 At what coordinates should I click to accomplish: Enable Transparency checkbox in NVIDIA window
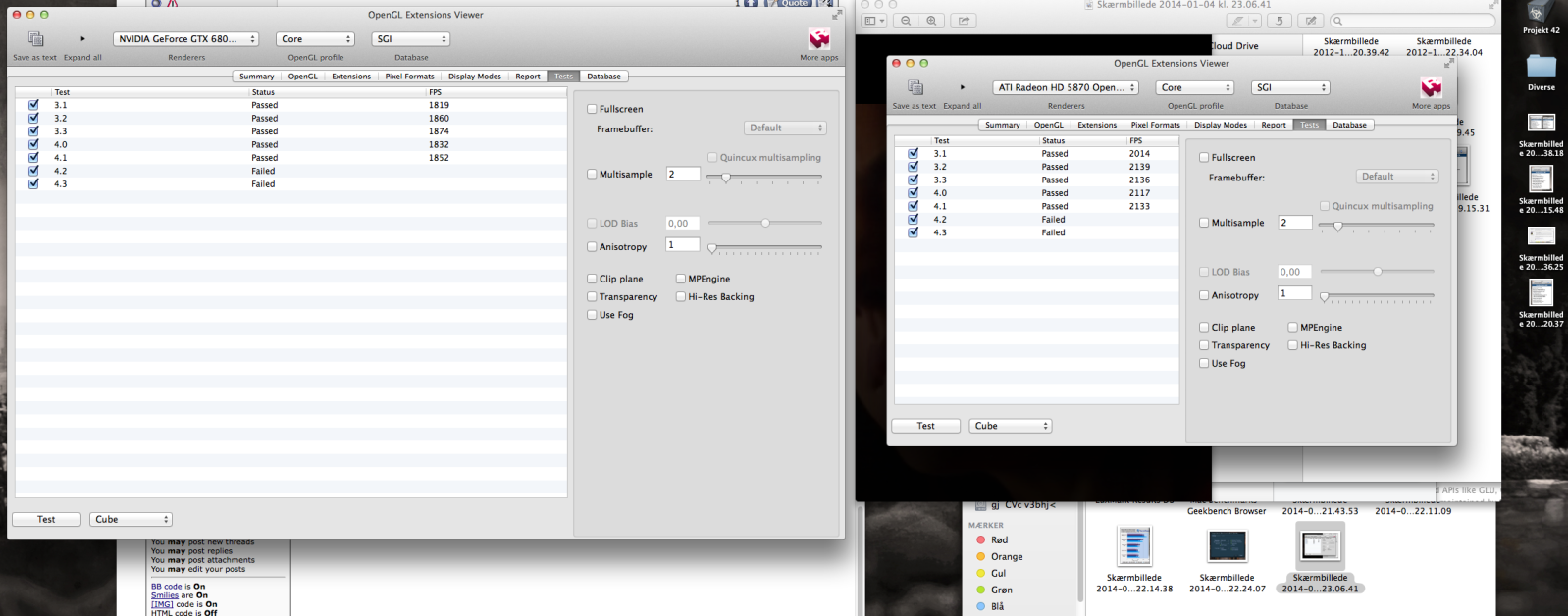592,296
